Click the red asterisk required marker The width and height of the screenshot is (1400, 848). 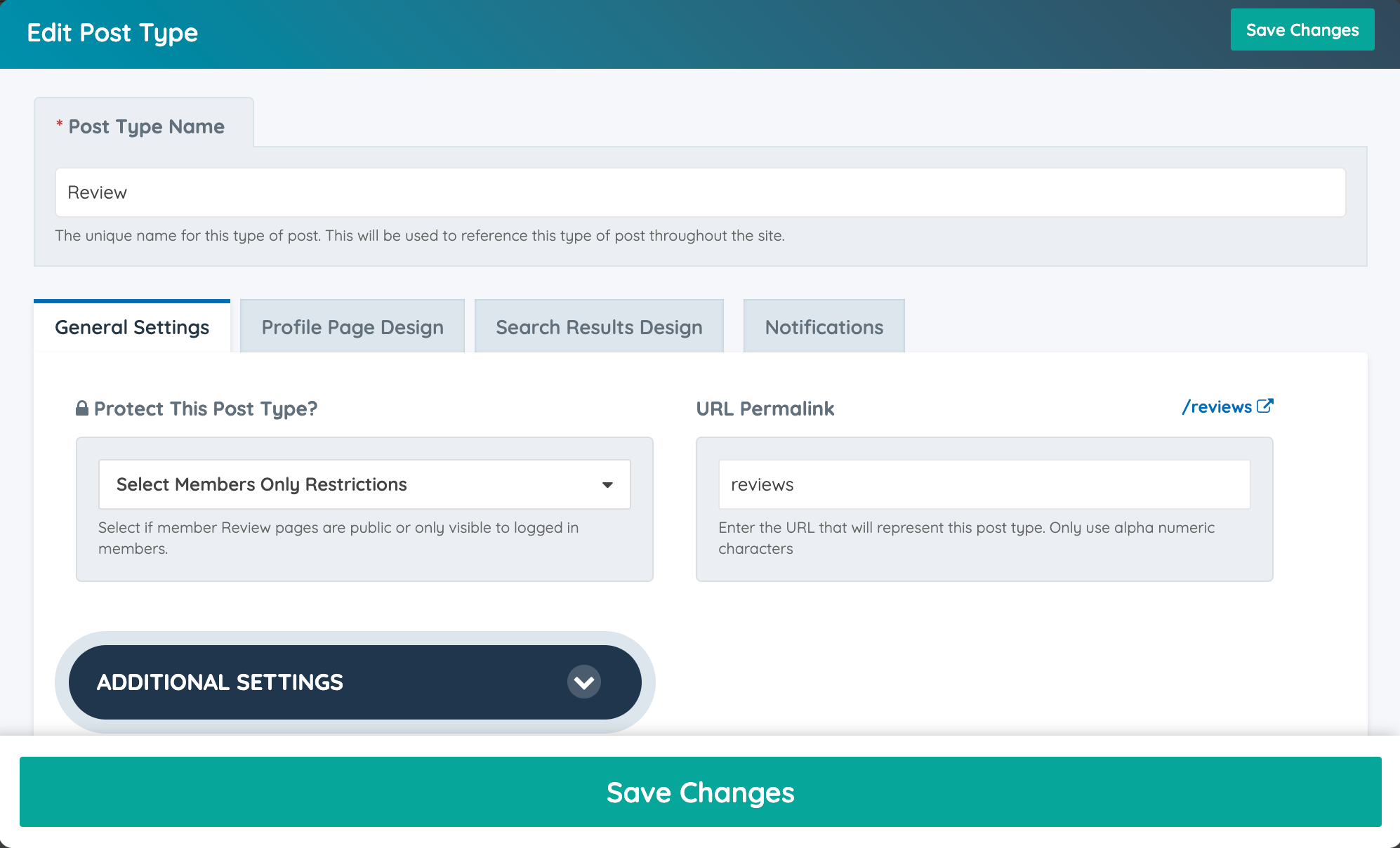[60, 124]
